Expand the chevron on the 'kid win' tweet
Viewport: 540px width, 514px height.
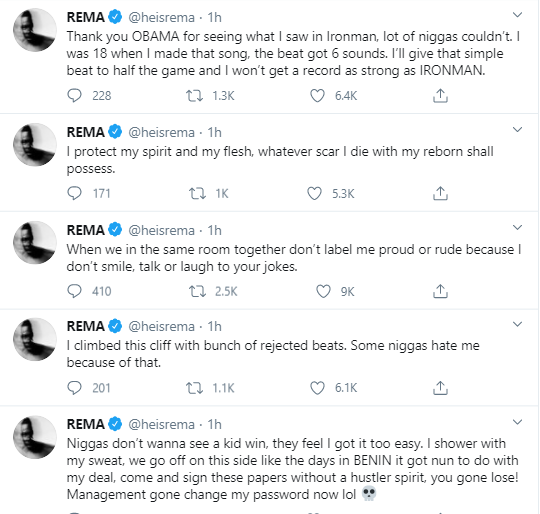(517, 422)
